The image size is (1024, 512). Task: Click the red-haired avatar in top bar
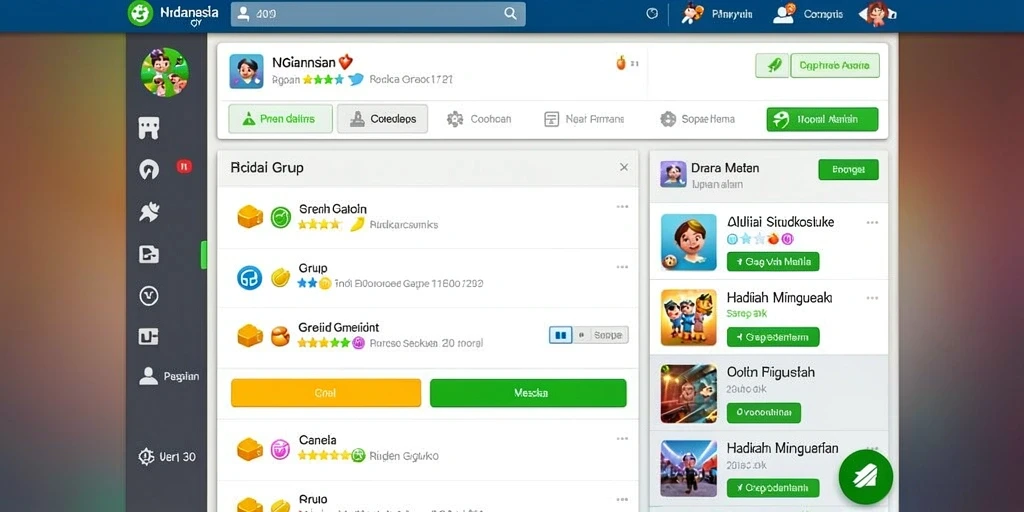click(877, 14)
